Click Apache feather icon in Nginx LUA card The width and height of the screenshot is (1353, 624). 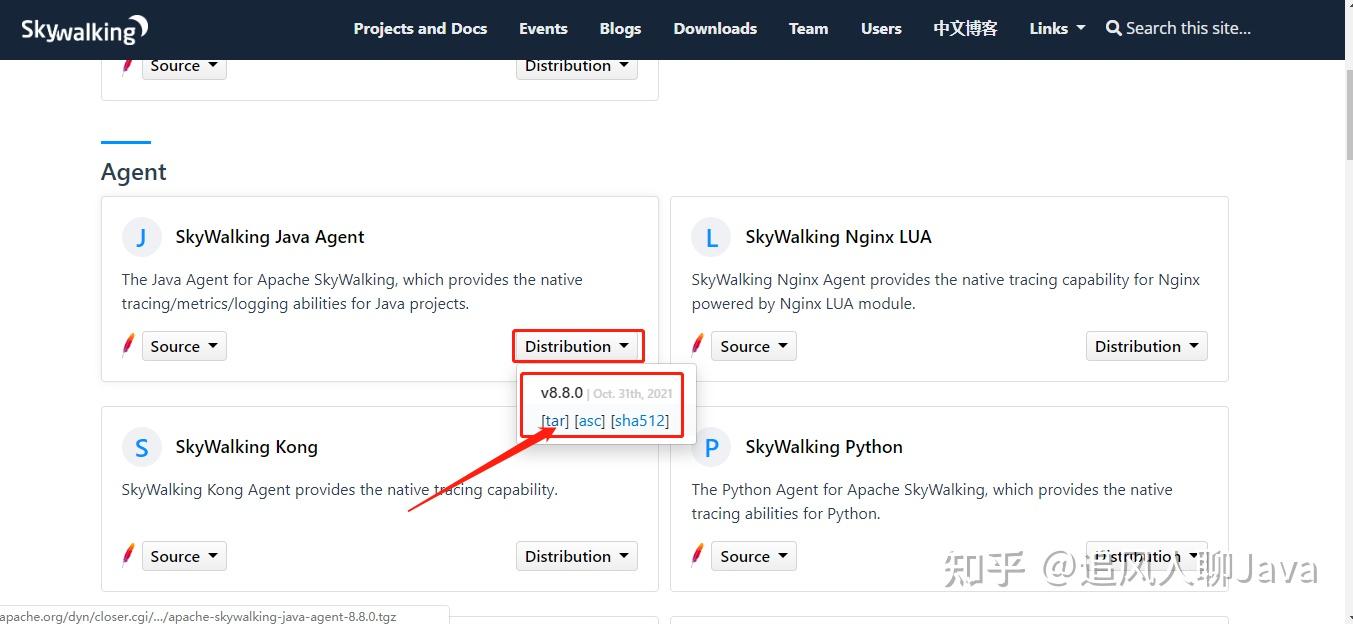click(x=698, y=346)
